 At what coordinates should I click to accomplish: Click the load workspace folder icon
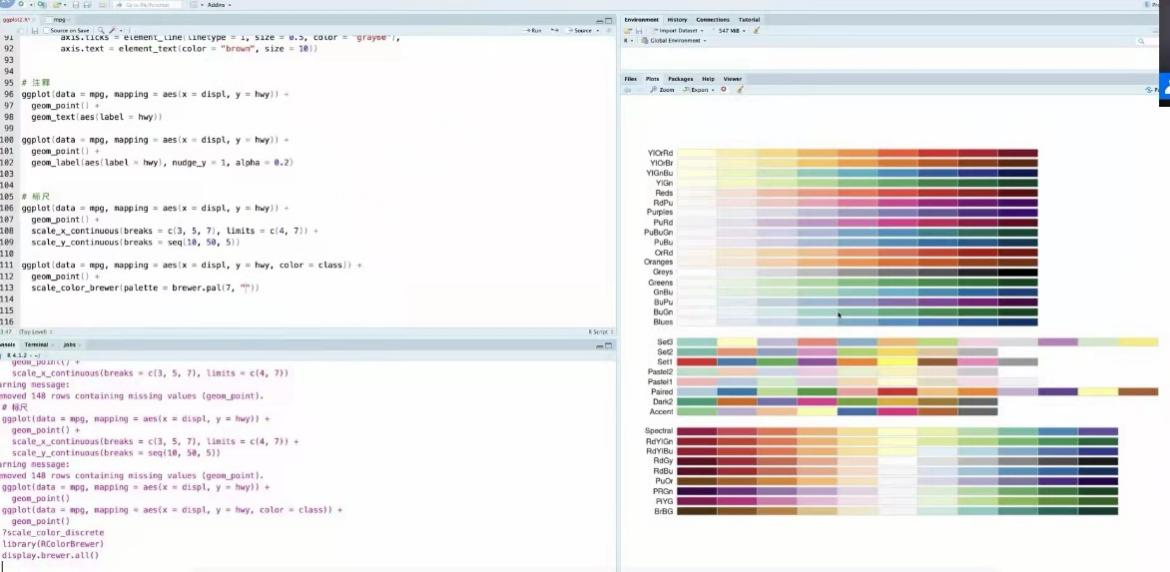(628, 30)
